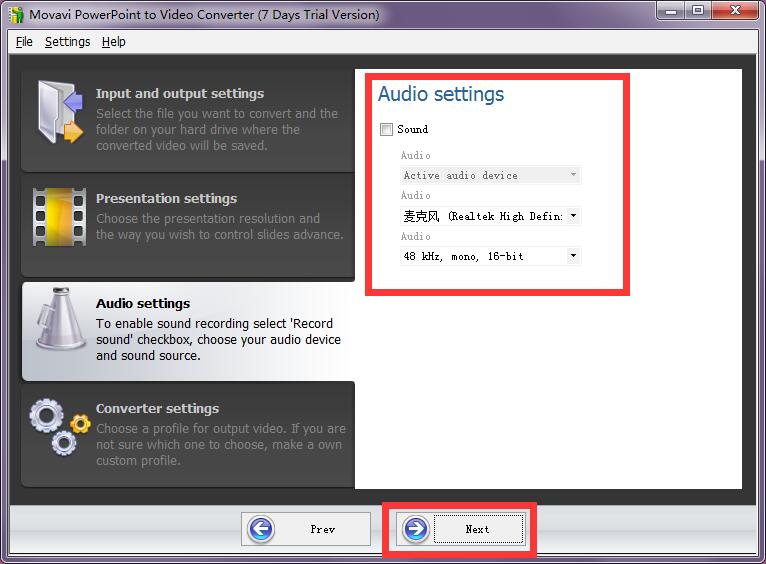
Task: Open the File menu
Action: (x=24, y=42)
